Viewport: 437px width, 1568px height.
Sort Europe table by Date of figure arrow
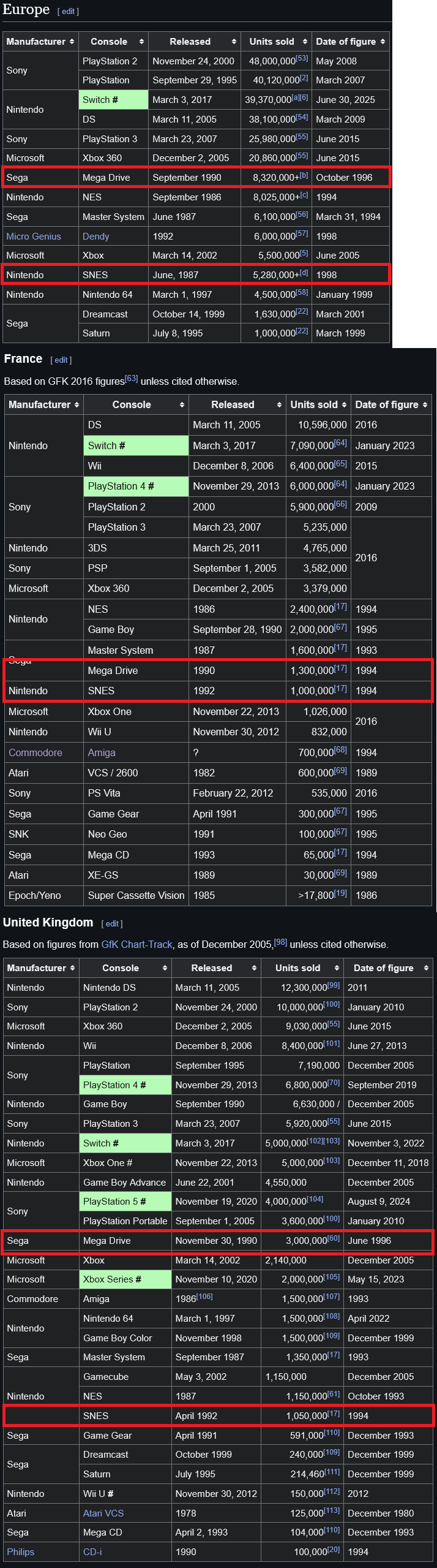click(383, 42)
